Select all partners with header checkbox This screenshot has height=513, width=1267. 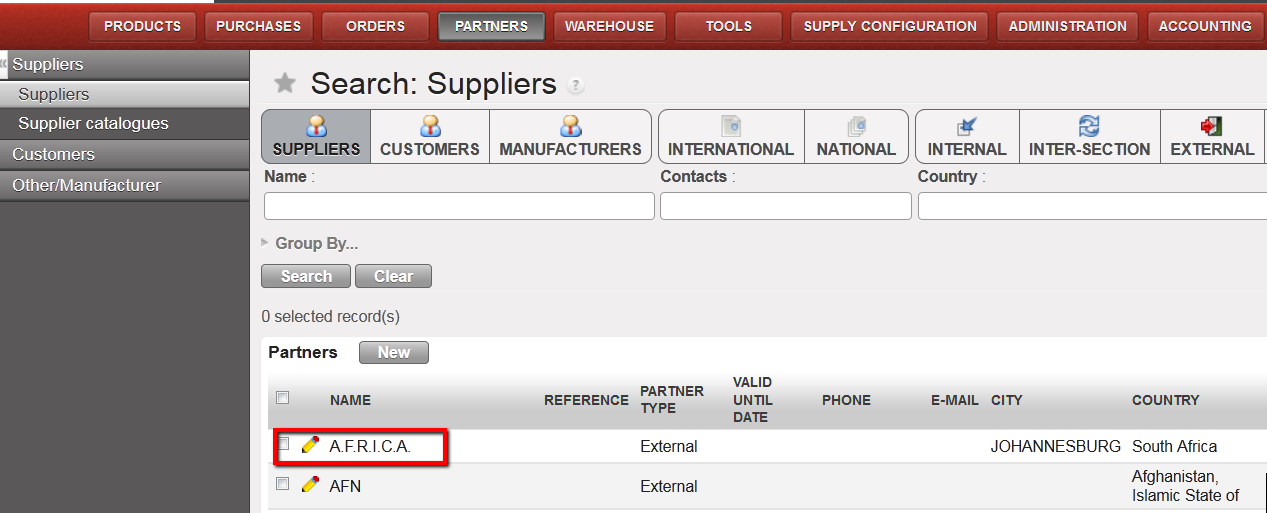point(283,398)
